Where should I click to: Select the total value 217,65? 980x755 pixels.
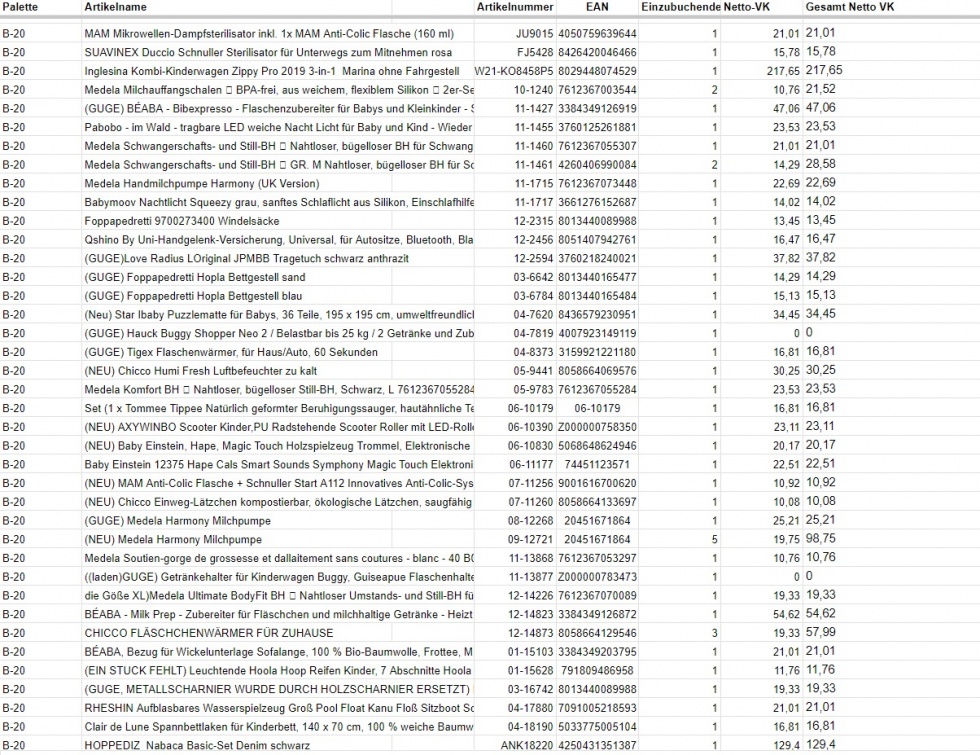[x=824, y=70]
